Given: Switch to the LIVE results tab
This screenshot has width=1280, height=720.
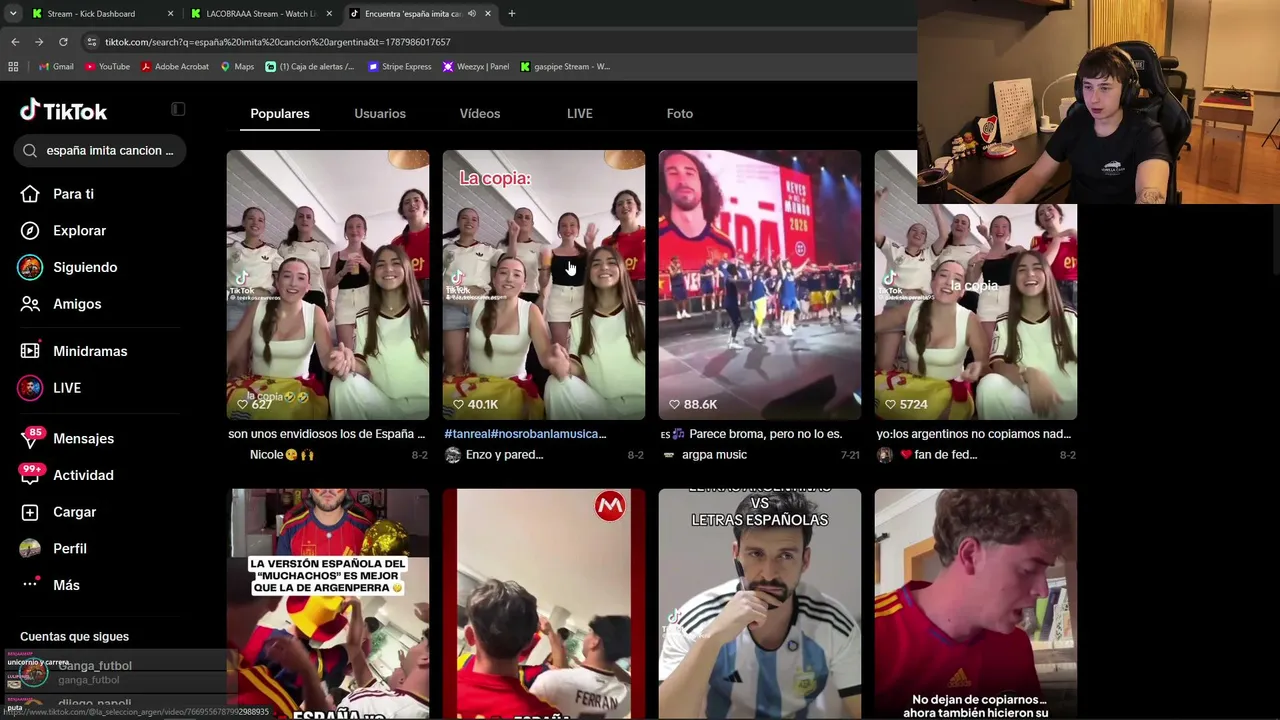Looking at the screenshot, I should point(580,114).
